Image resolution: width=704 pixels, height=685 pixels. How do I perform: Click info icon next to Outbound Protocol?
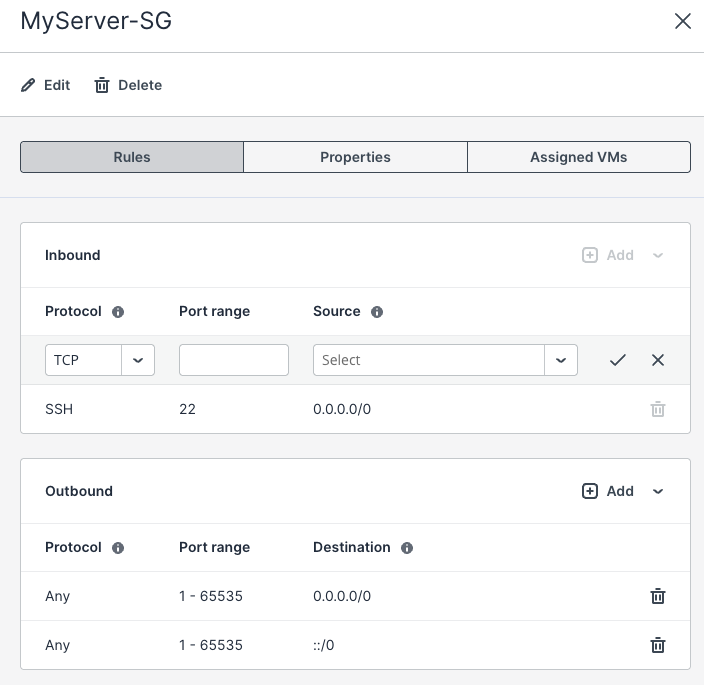tap(118, 548)
